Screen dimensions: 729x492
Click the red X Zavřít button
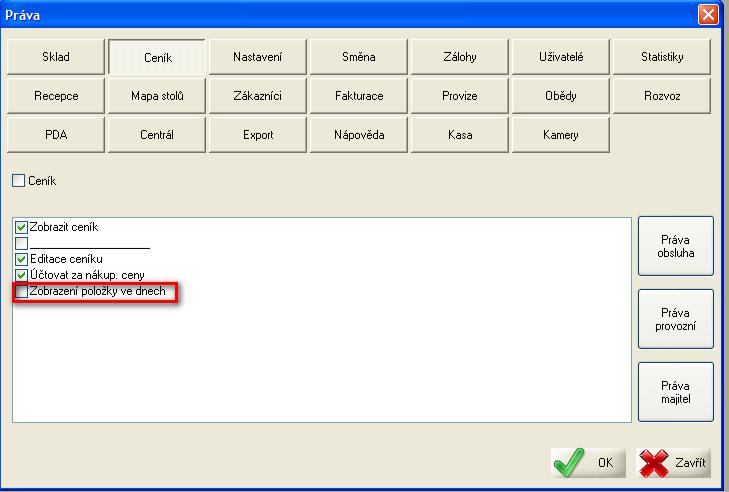point(673,463)
